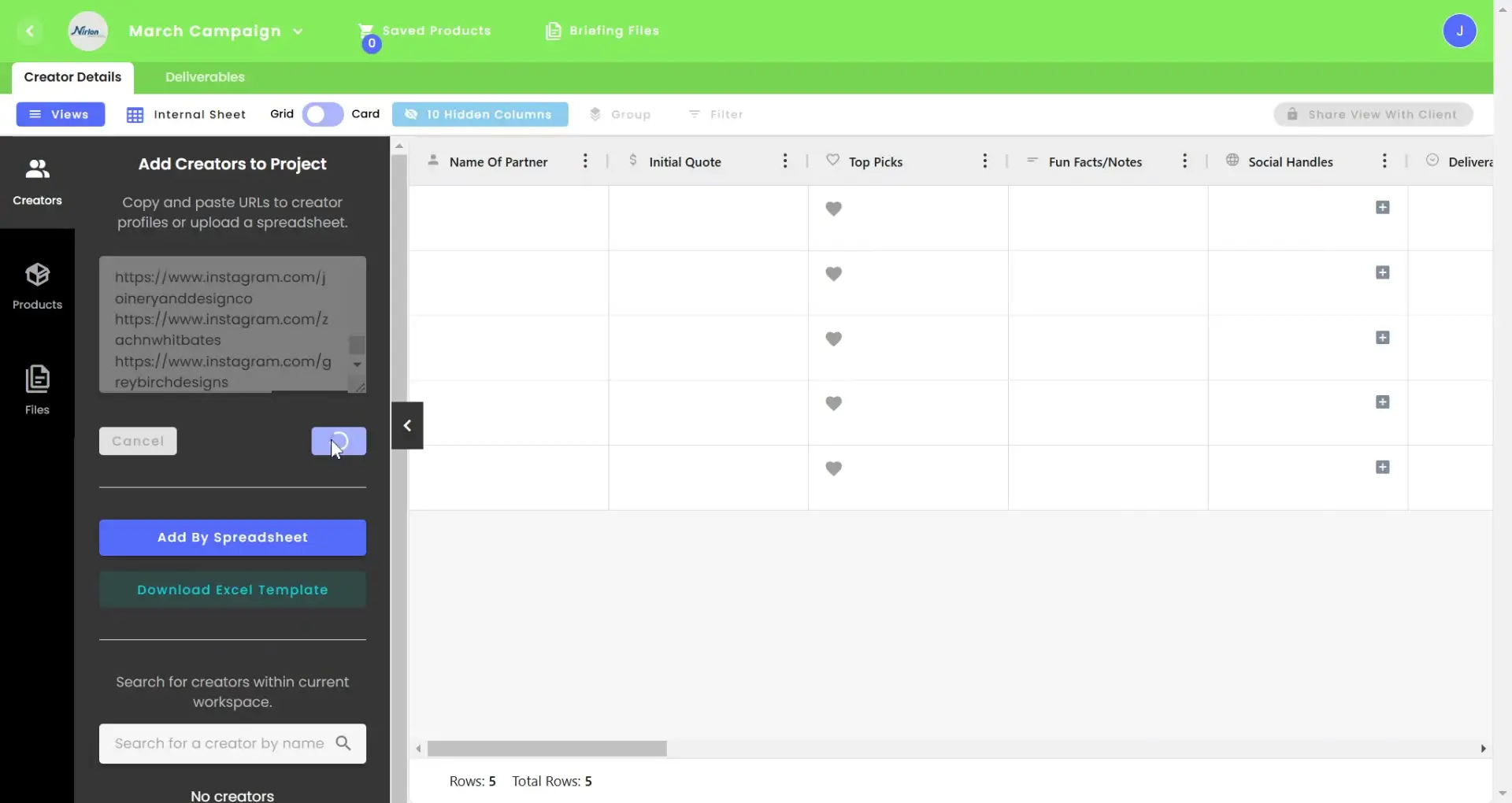1512x803 pixels.
Task: Switch to the Deliverables tab
Action: (204, 76)
